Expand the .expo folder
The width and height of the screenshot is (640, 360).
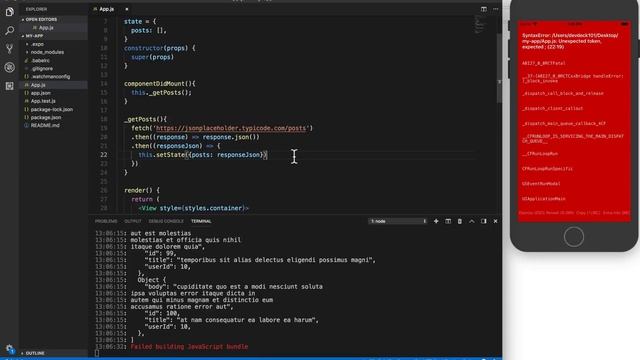(x=37, y=44)
